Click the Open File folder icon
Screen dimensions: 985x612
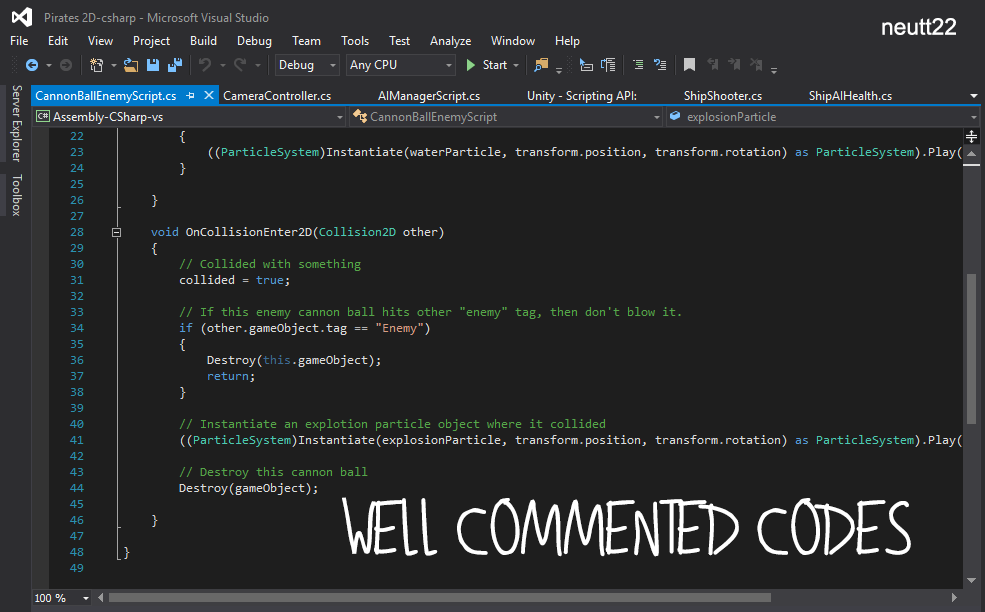(130, 65)
